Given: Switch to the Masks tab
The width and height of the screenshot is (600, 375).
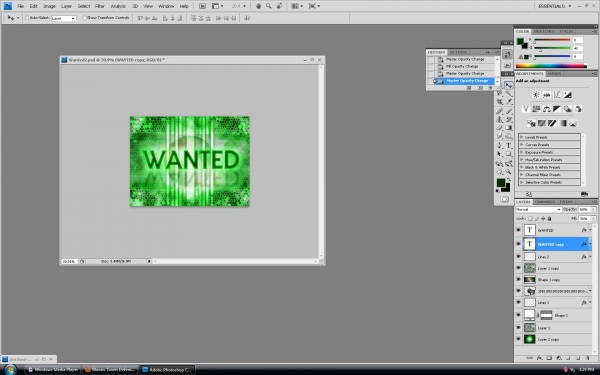Looking at the screenshot, I should pyautogui.click(x=554, y=73).
